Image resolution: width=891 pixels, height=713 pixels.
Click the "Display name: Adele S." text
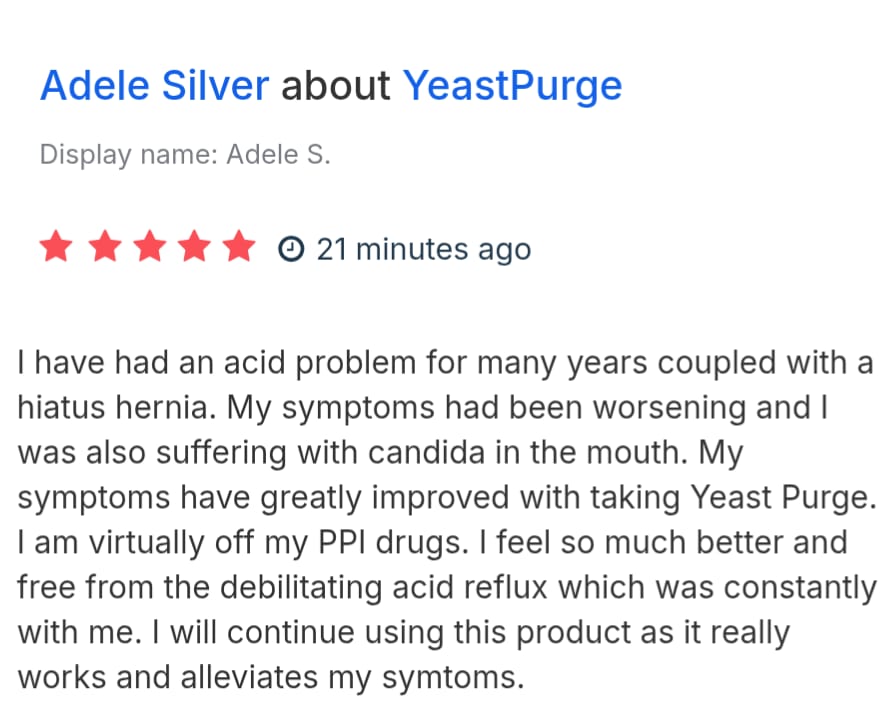185,155
